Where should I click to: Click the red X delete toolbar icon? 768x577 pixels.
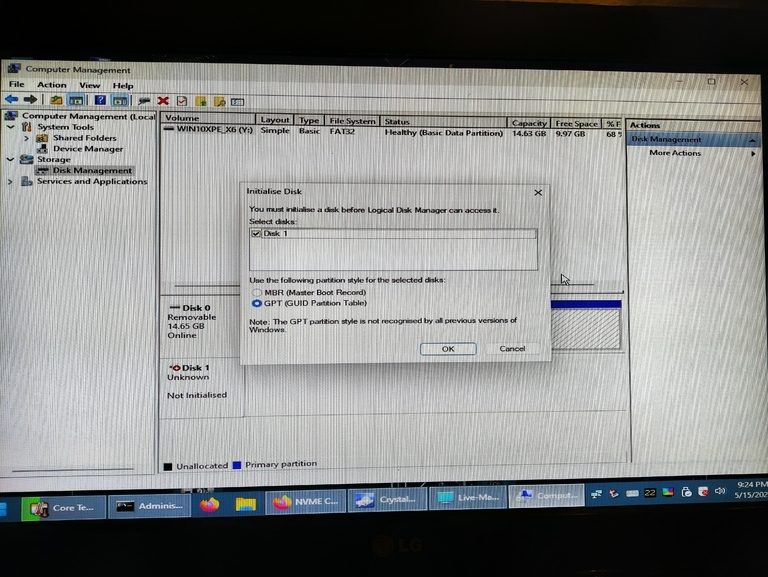[x=163, y=101]
